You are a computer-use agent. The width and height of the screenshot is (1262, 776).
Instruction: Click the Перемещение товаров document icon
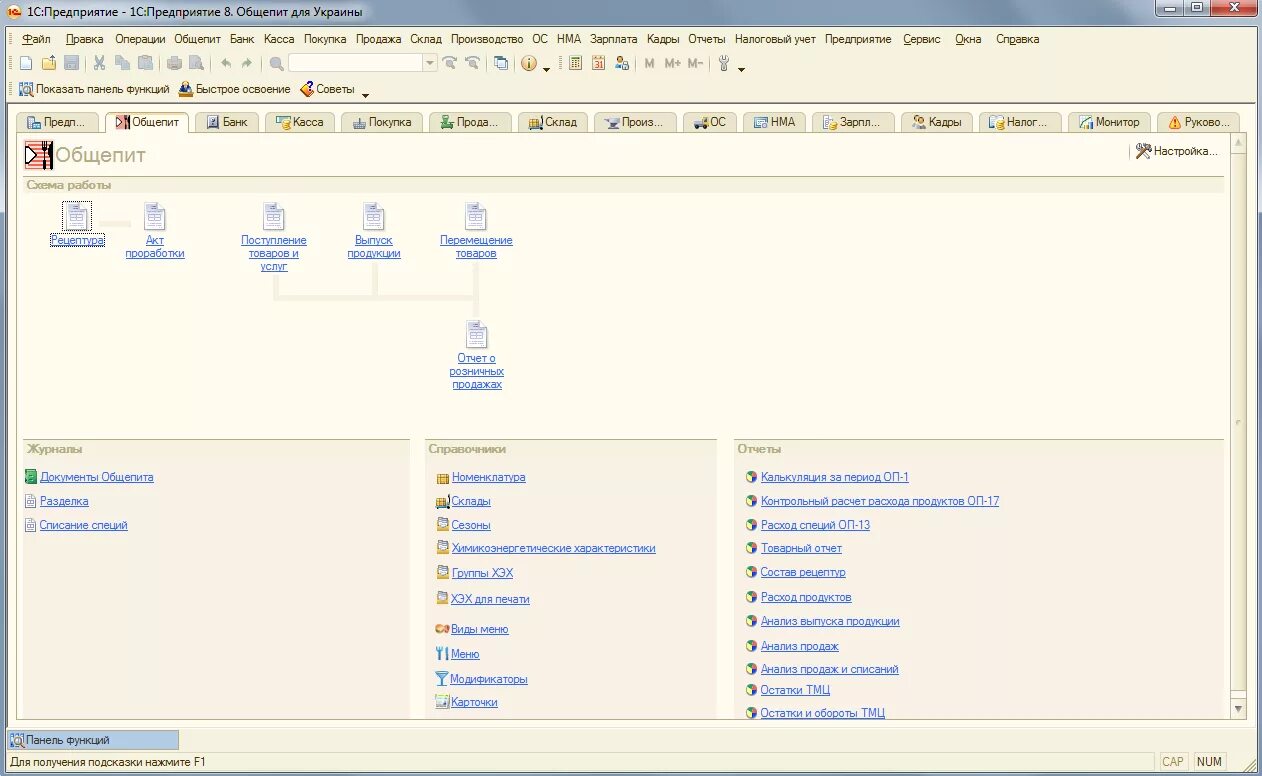click(x=476, y=216)
